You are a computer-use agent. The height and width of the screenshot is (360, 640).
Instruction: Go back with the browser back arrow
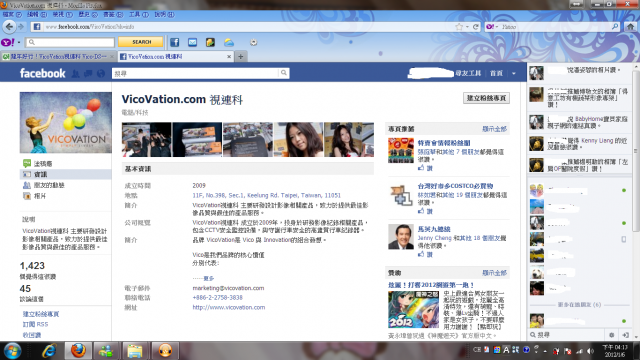coord(9,27)
